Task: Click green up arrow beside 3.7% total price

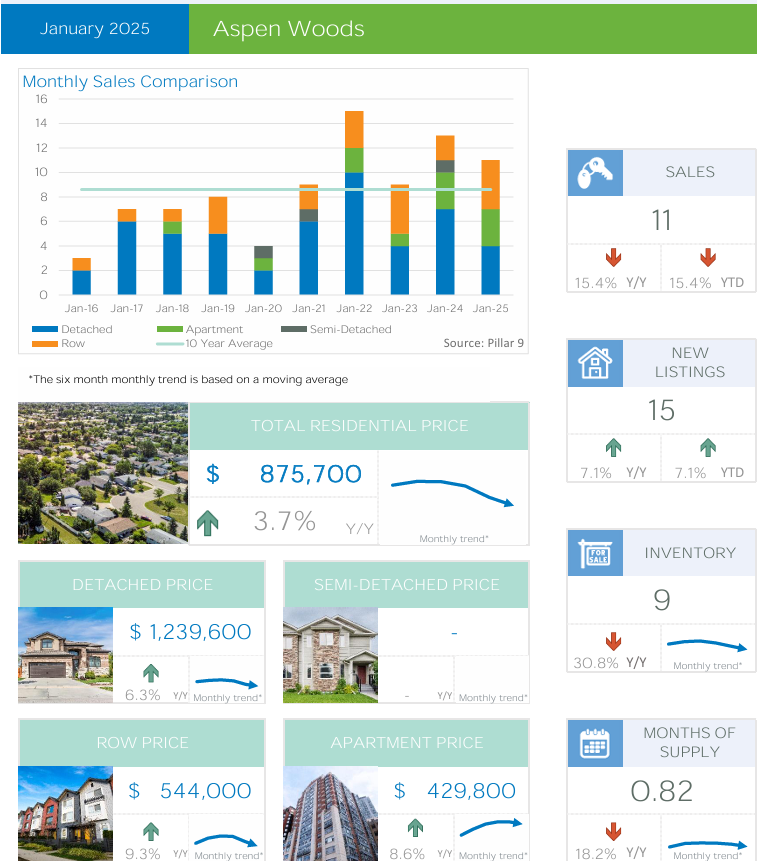Action: tap(209, 522)
